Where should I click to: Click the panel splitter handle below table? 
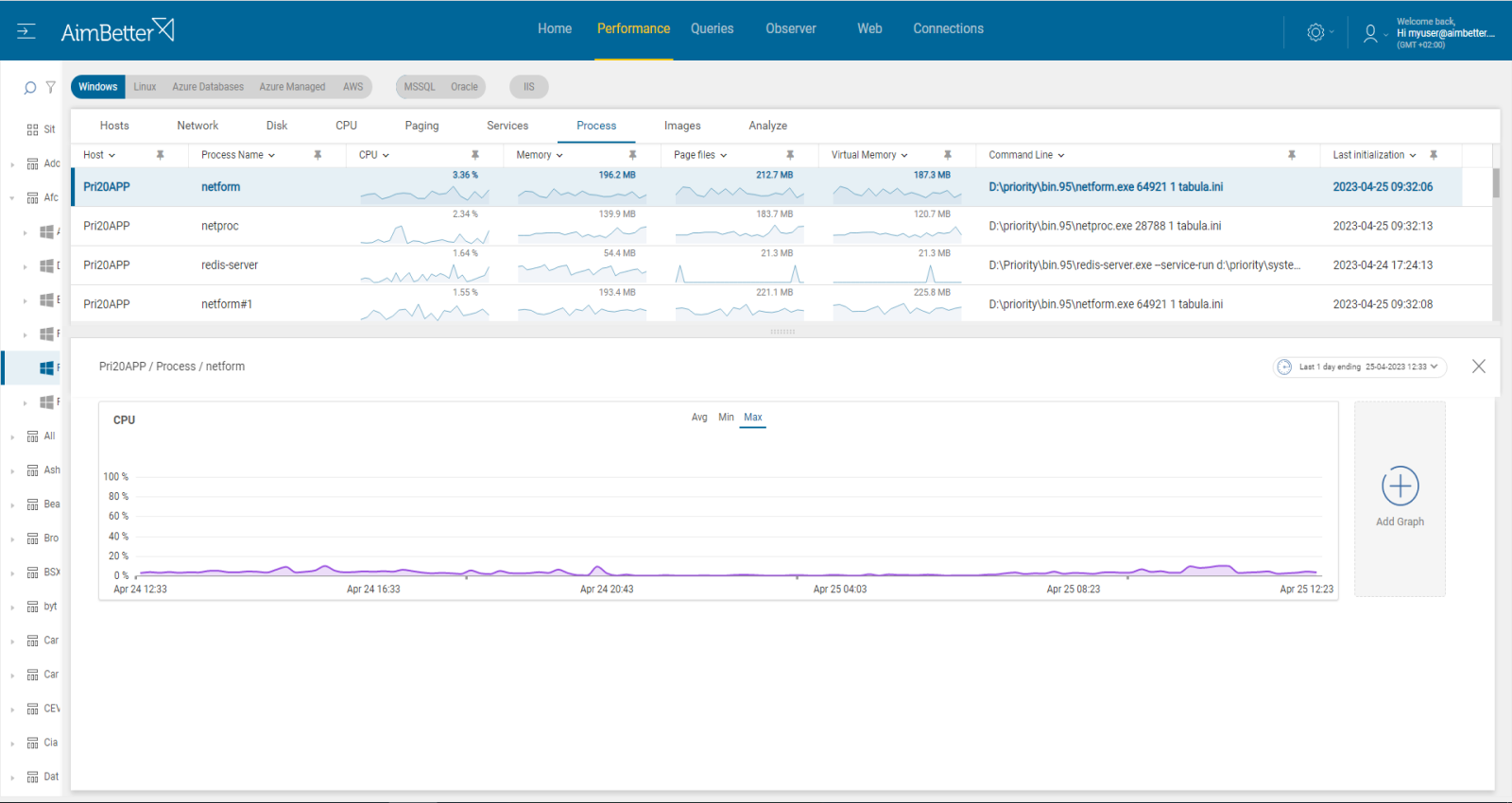point(782,332)
